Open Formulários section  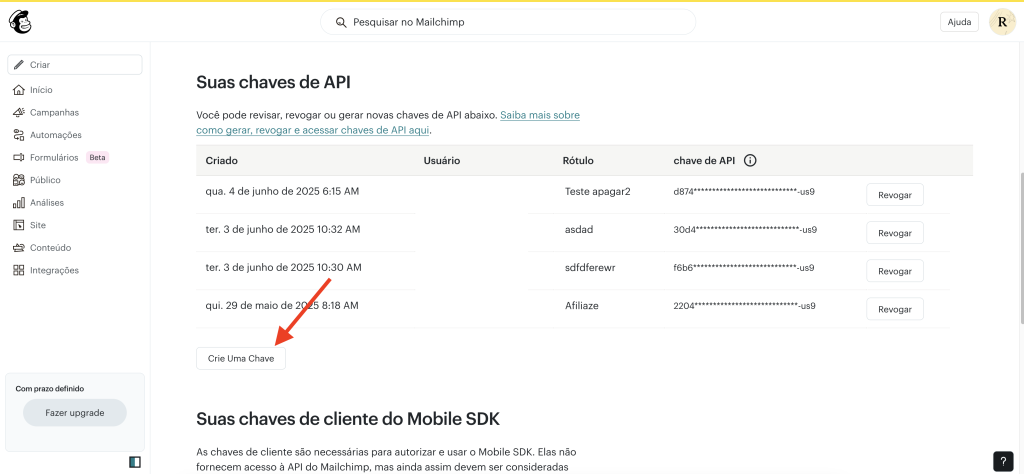(54, 157)
